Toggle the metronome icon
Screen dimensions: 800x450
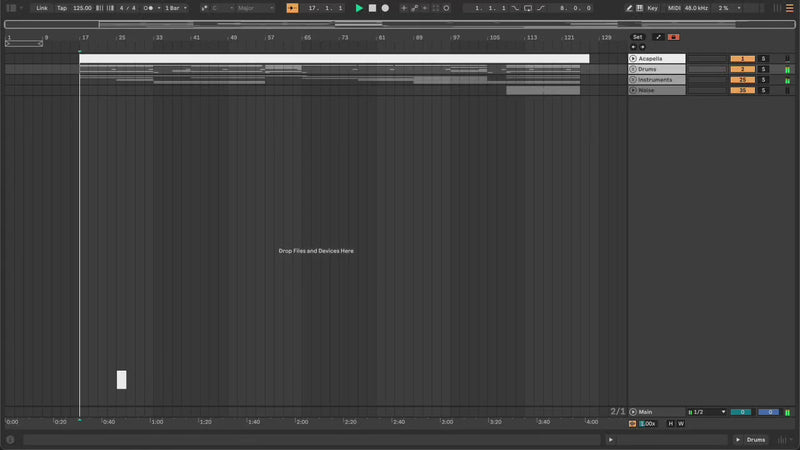pos(149,8)
